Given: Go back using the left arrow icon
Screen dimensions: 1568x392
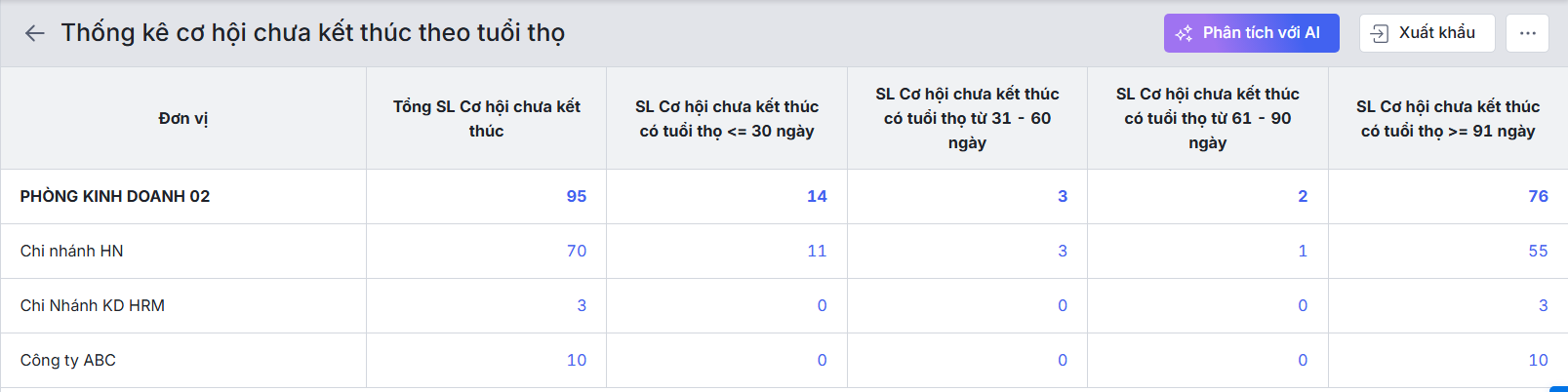Looking at the screenshot, I should click(x=35, y=33).
